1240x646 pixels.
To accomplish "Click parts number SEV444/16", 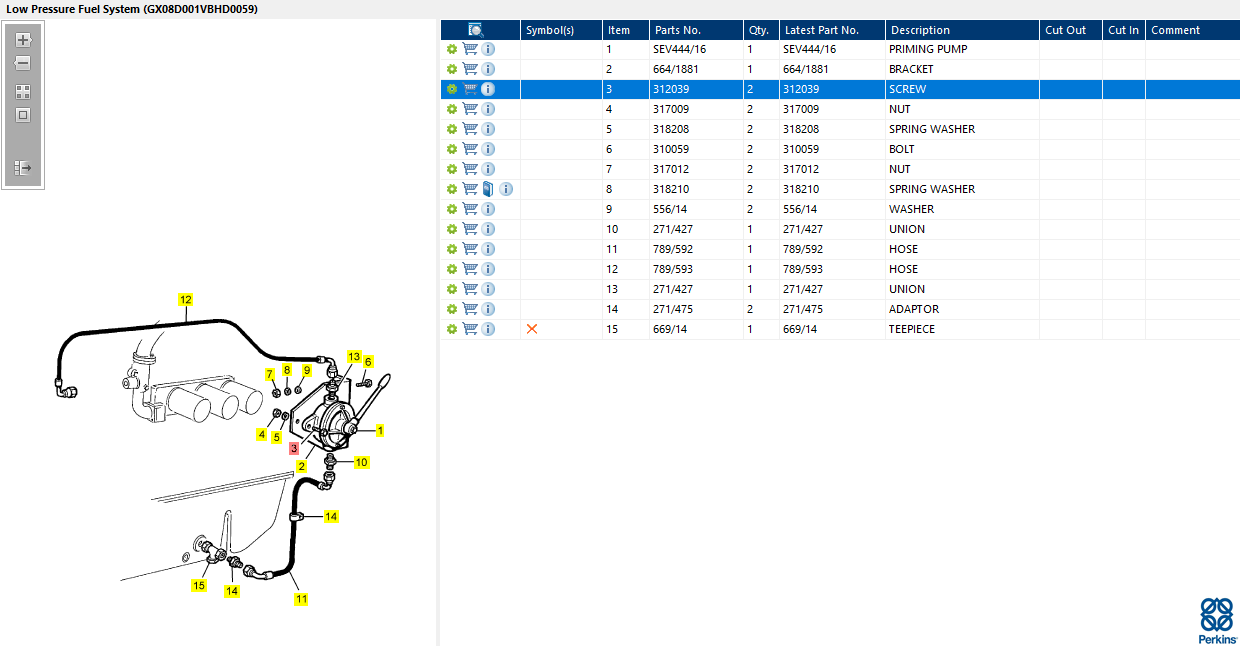I will click(x=679, y=49).
